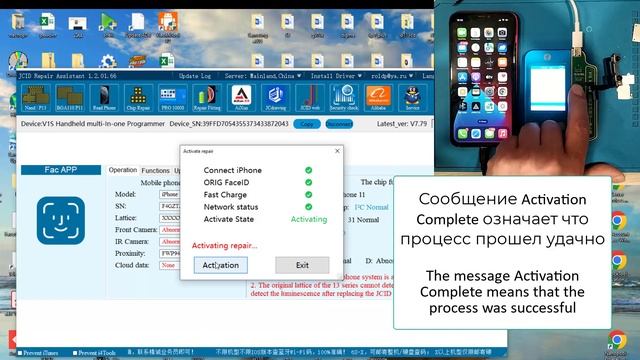Click the green check beside ORIG FaceID

(309, 182)
